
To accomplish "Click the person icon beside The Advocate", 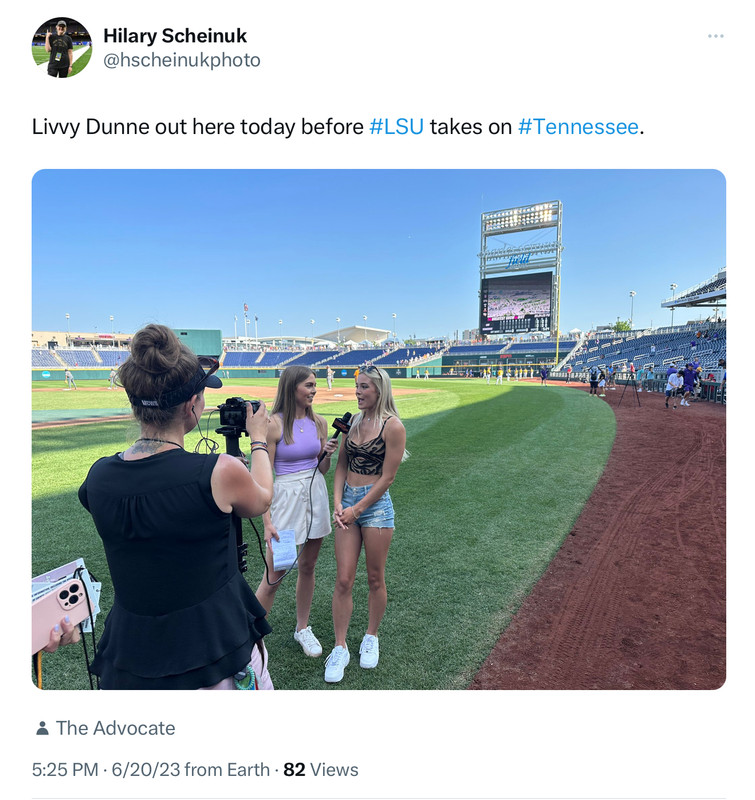I will click(x=42, y=729).
